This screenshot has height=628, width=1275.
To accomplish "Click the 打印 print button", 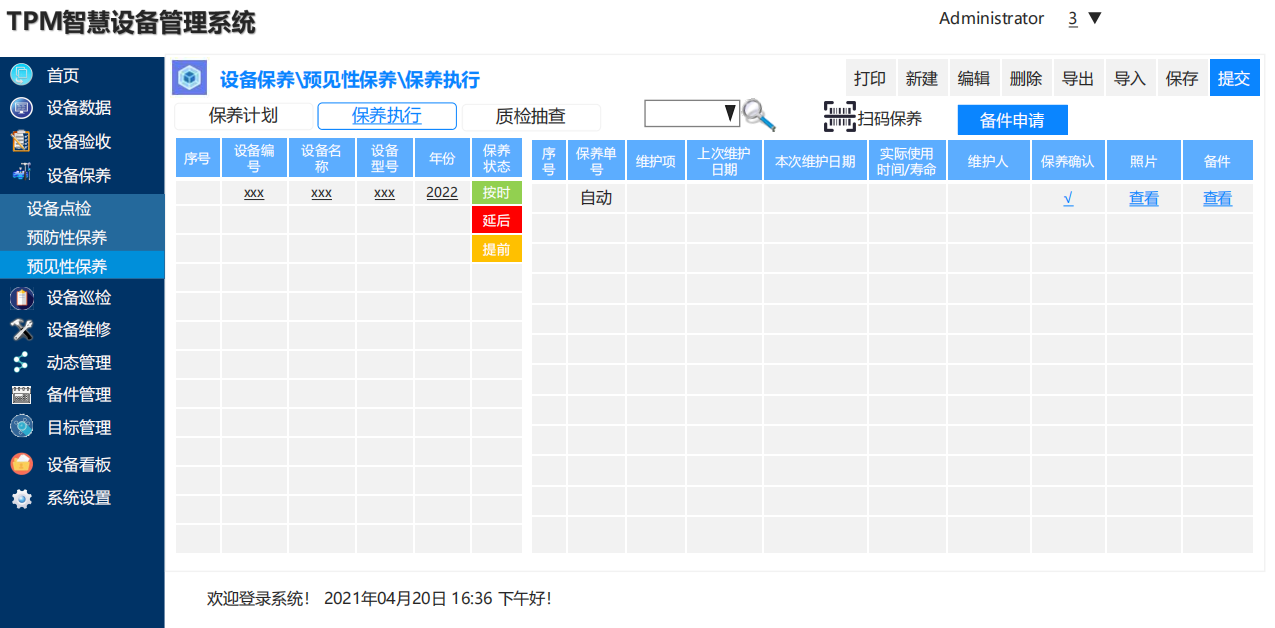I will click(870, 78).
